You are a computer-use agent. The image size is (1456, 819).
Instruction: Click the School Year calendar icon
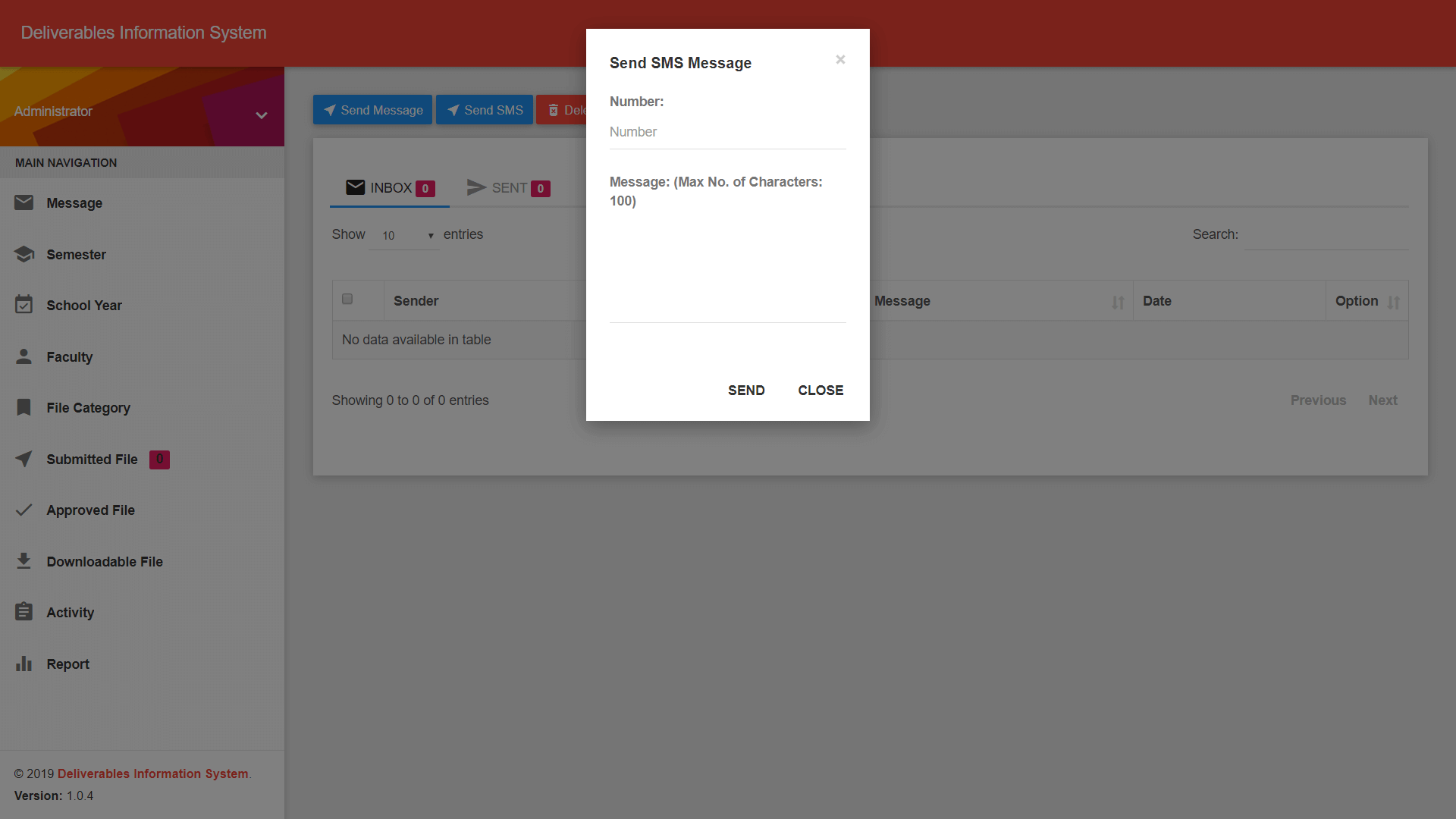point(23,305)
